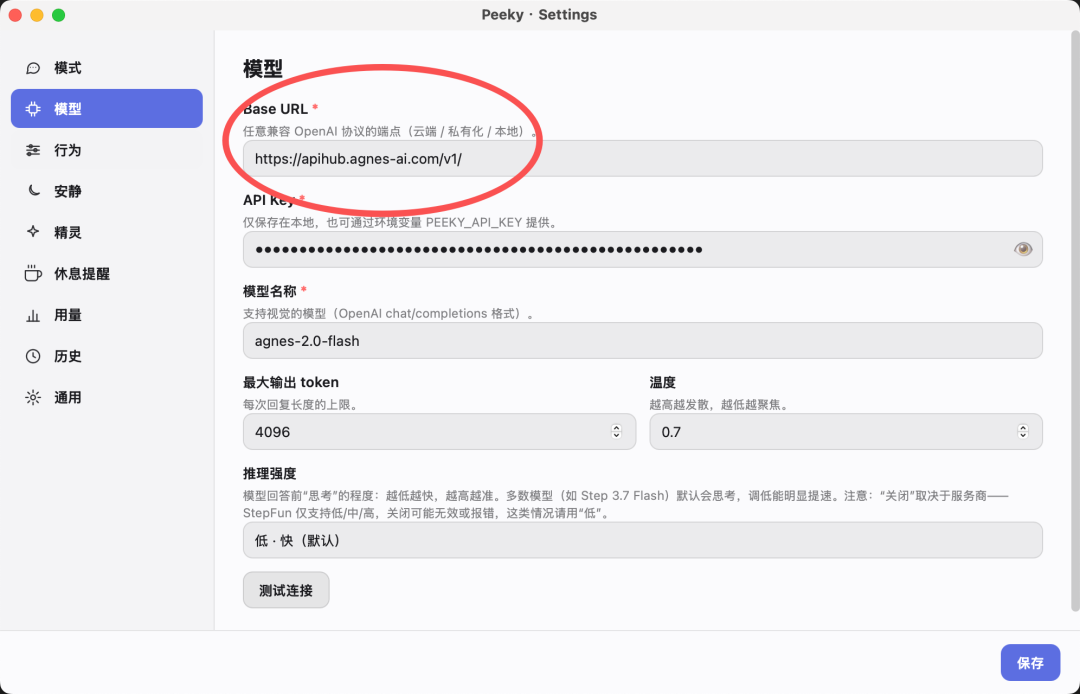Open the 安静 settings page
The height and width of the screenshot is (694, 1080).
point(107,191)
